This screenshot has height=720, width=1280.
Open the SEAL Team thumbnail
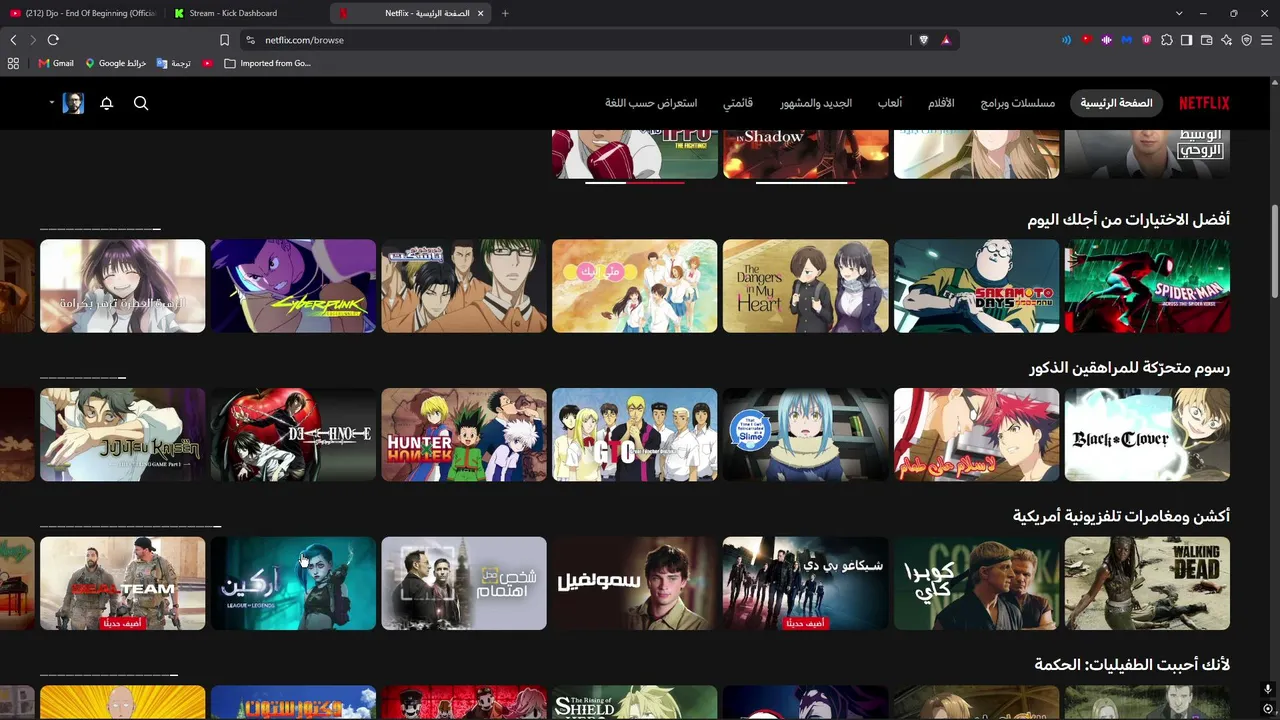(122, 583)
